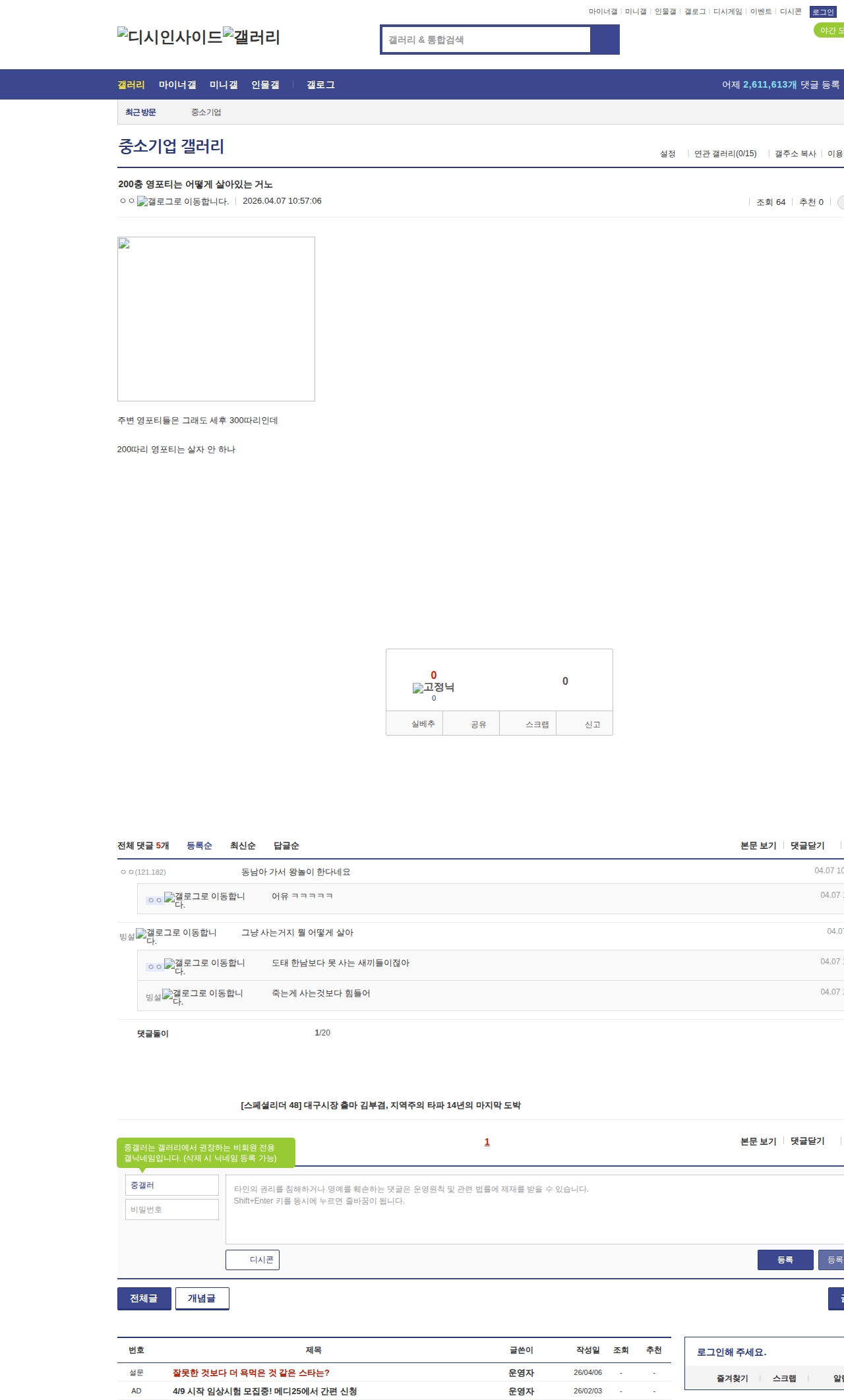Submit the comment with the dark 등록 button
This screenshot has height=1400, width=844.
coord(785,1260)
